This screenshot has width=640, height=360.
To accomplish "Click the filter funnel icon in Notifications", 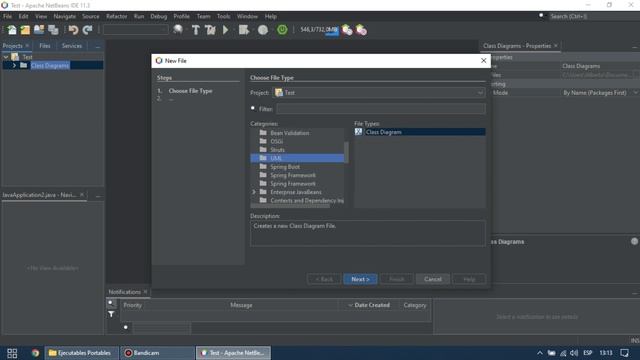I will click(111, 314).
